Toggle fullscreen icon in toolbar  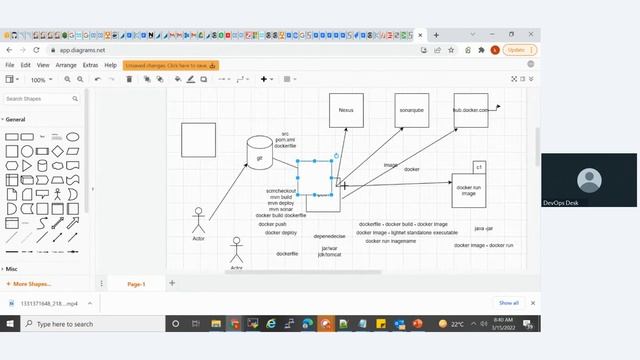[x=514, y=79]
